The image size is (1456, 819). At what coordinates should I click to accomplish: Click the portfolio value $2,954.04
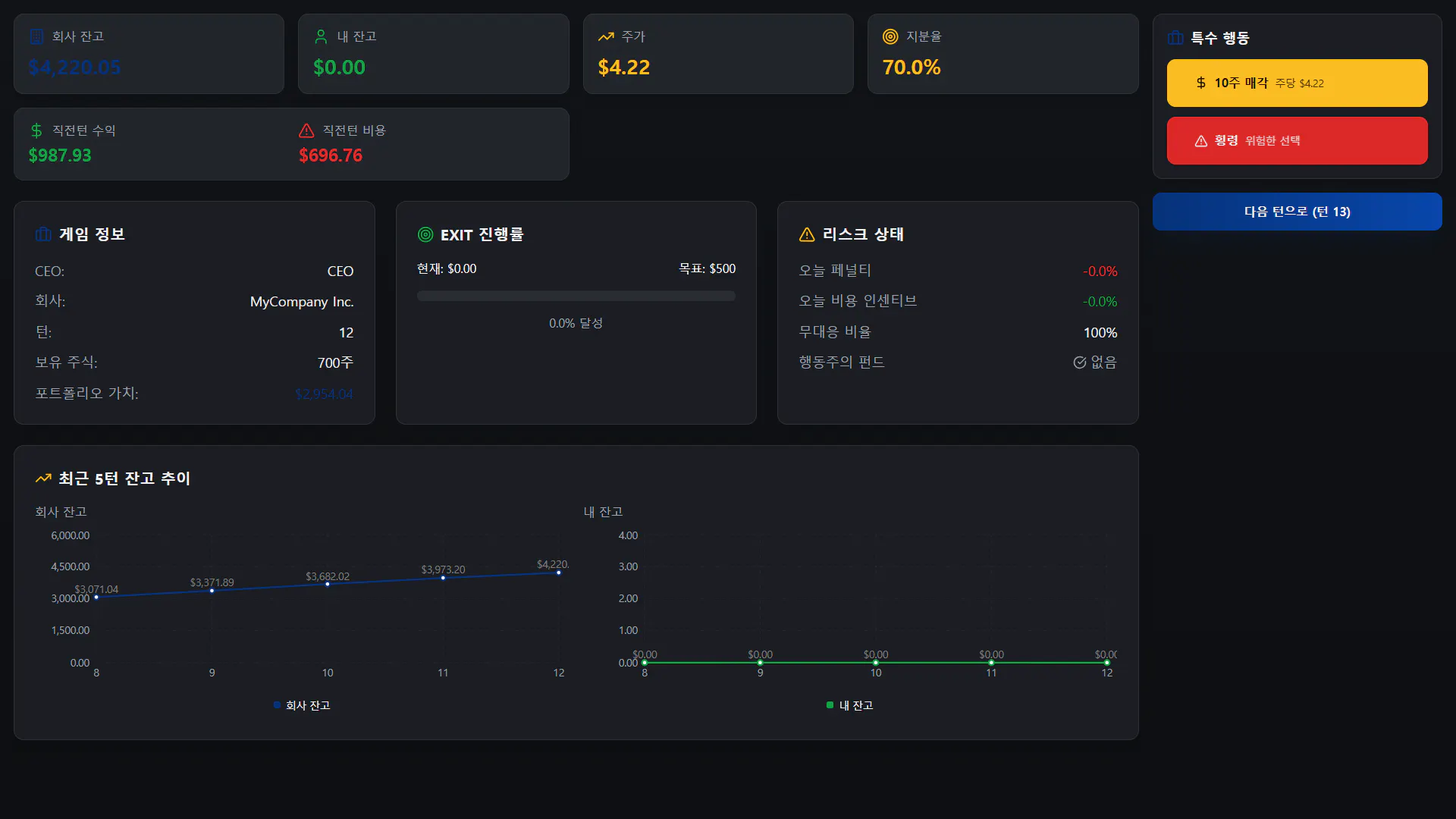coord(324,394)
